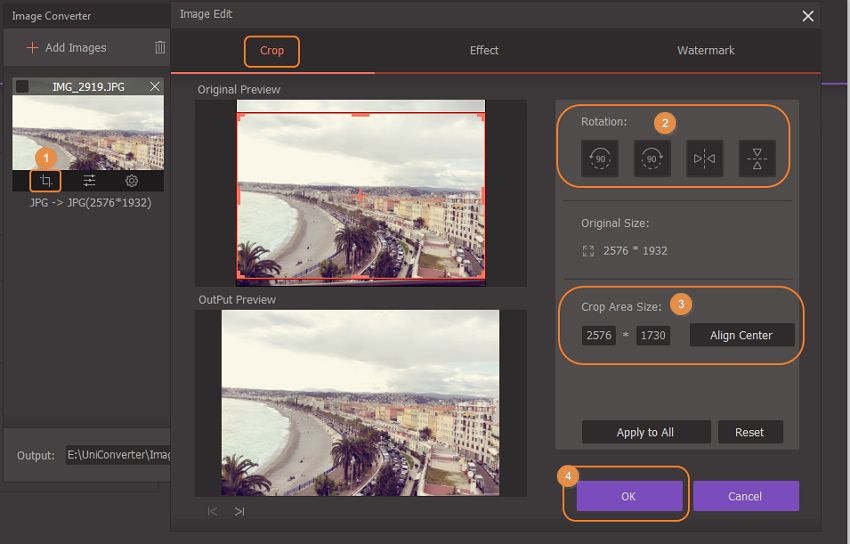Click the Align Center button
Screen dimensions: 850x544
point(741,335)
